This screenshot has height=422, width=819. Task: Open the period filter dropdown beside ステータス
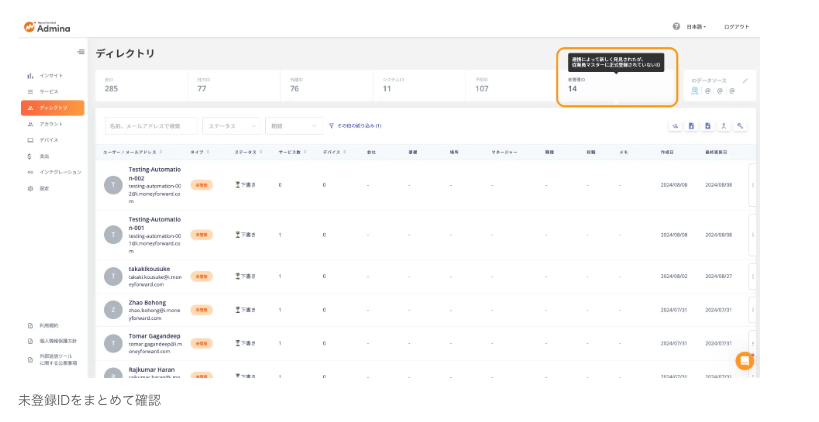294,126
